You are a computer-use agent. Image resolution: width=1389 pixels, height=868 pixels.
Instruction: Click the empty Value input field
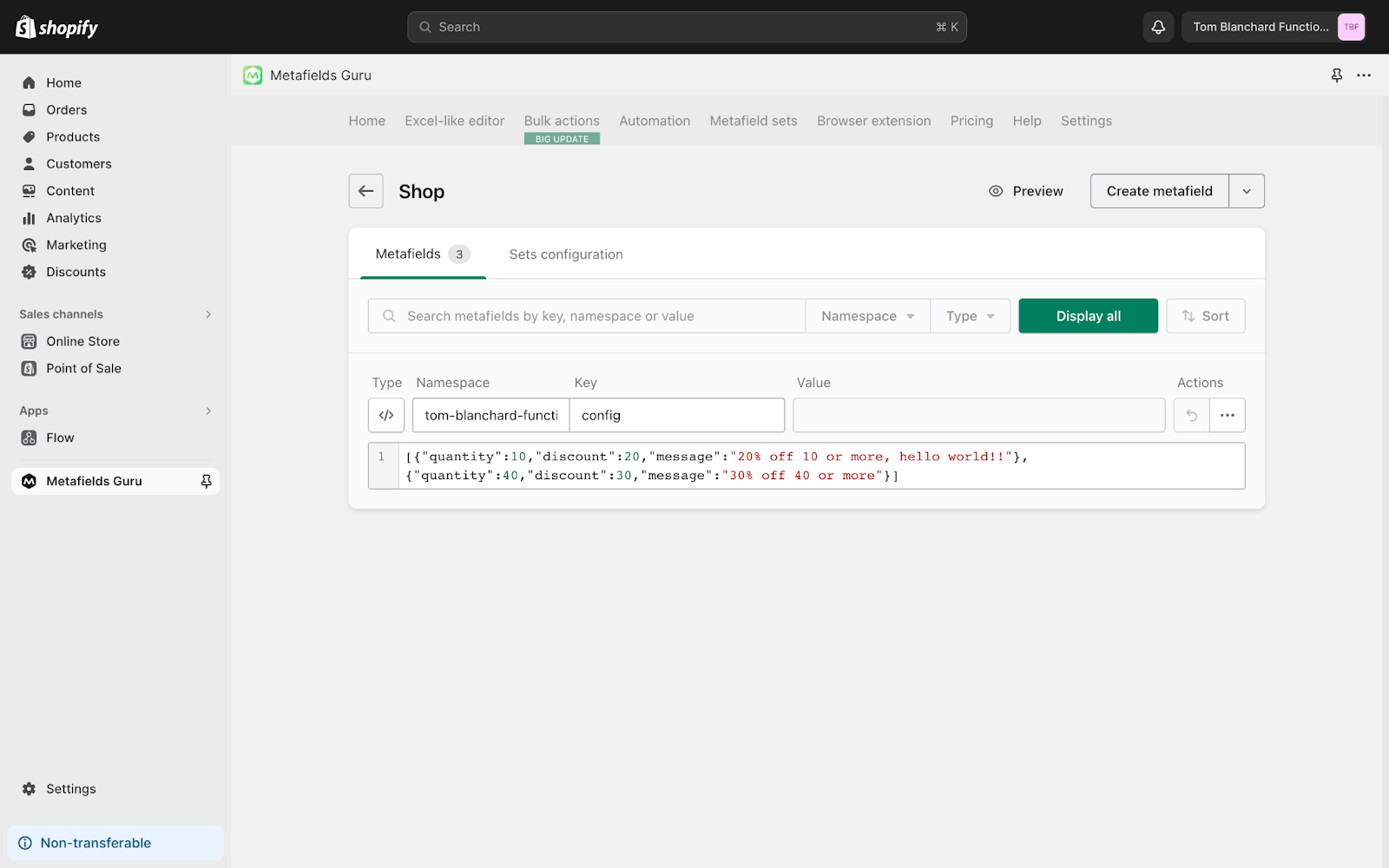coord(978,415)
